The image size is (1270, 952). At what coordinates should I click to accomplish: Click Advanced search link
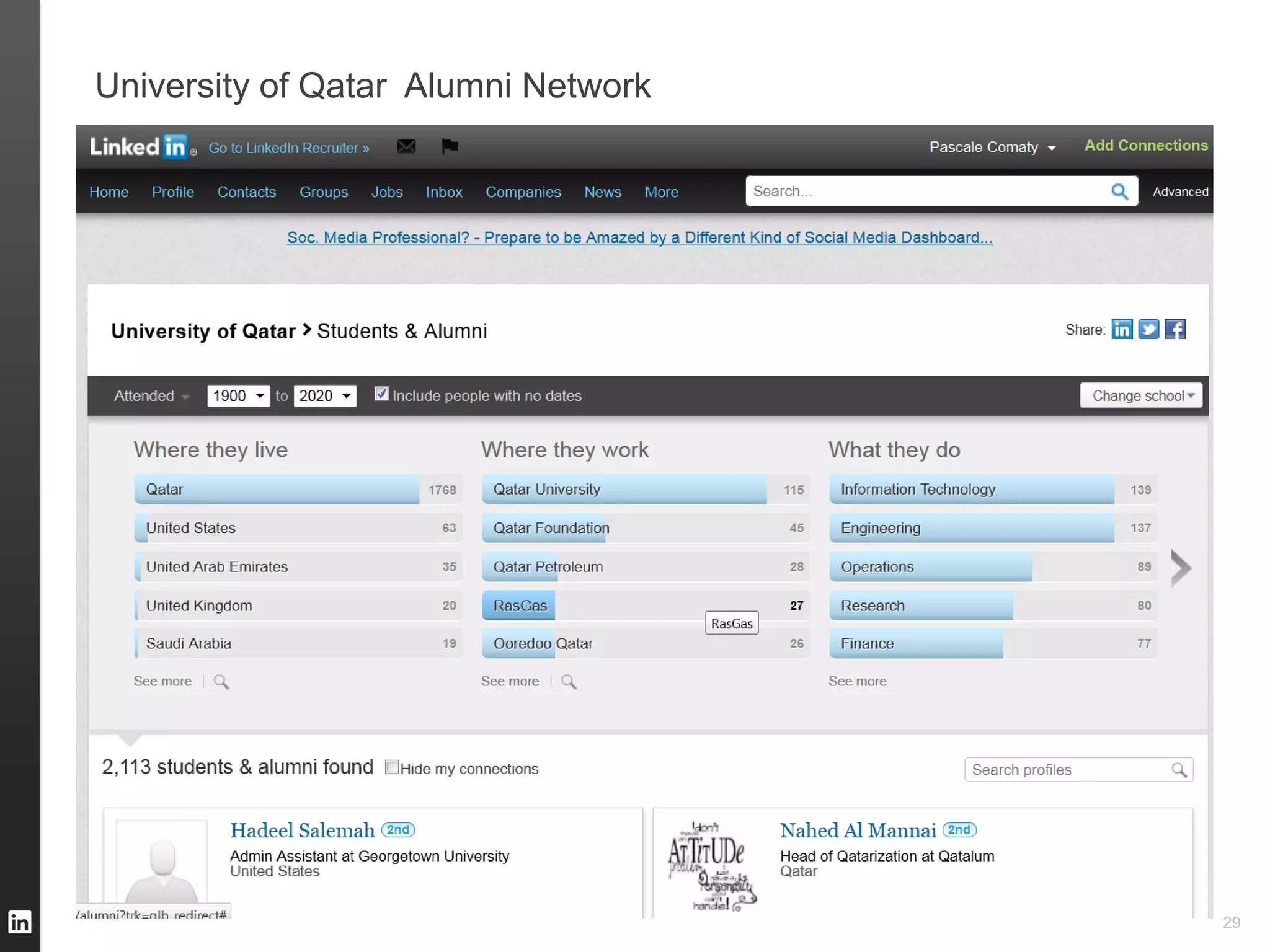point(1180,192)
